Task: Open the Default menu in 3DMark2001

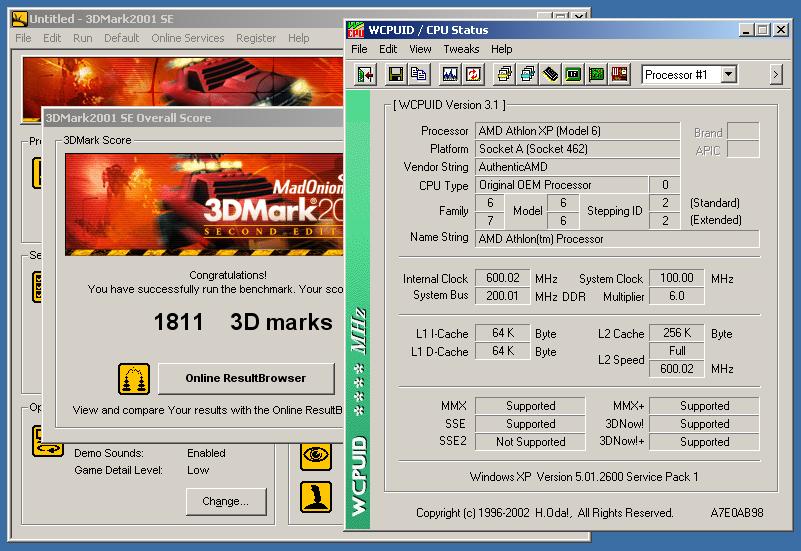Action: (x=122, y=38)
